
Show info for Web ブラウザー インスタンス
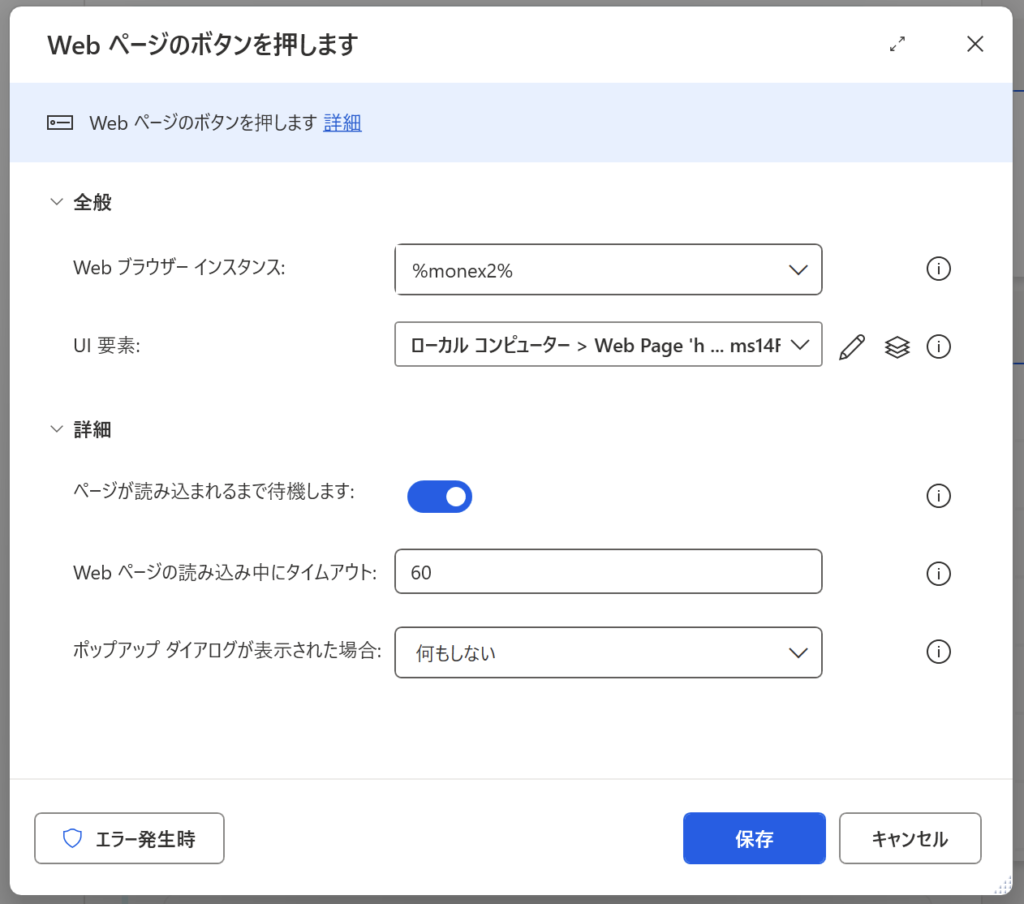(x=938, y=269)
